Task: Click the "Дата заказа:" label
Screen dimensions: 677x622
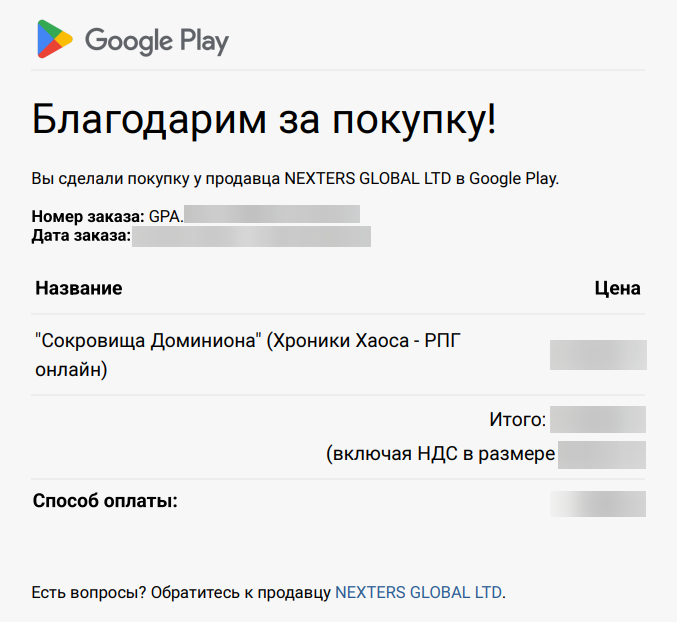Action: click(x=81, y=236)
